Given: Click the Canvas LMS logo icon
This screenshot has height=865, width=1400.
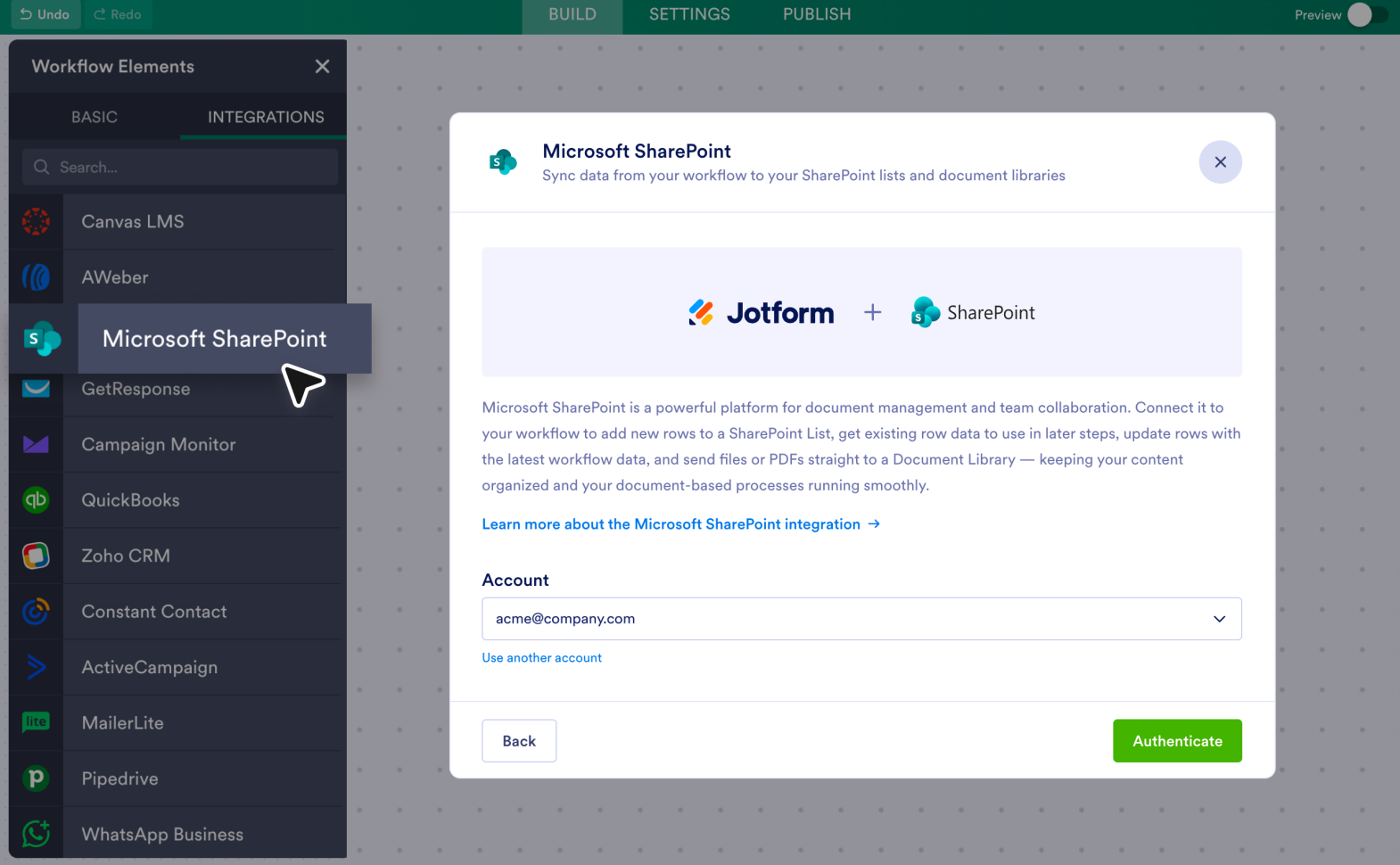Looking at the screenshot, I should [36, 221].
